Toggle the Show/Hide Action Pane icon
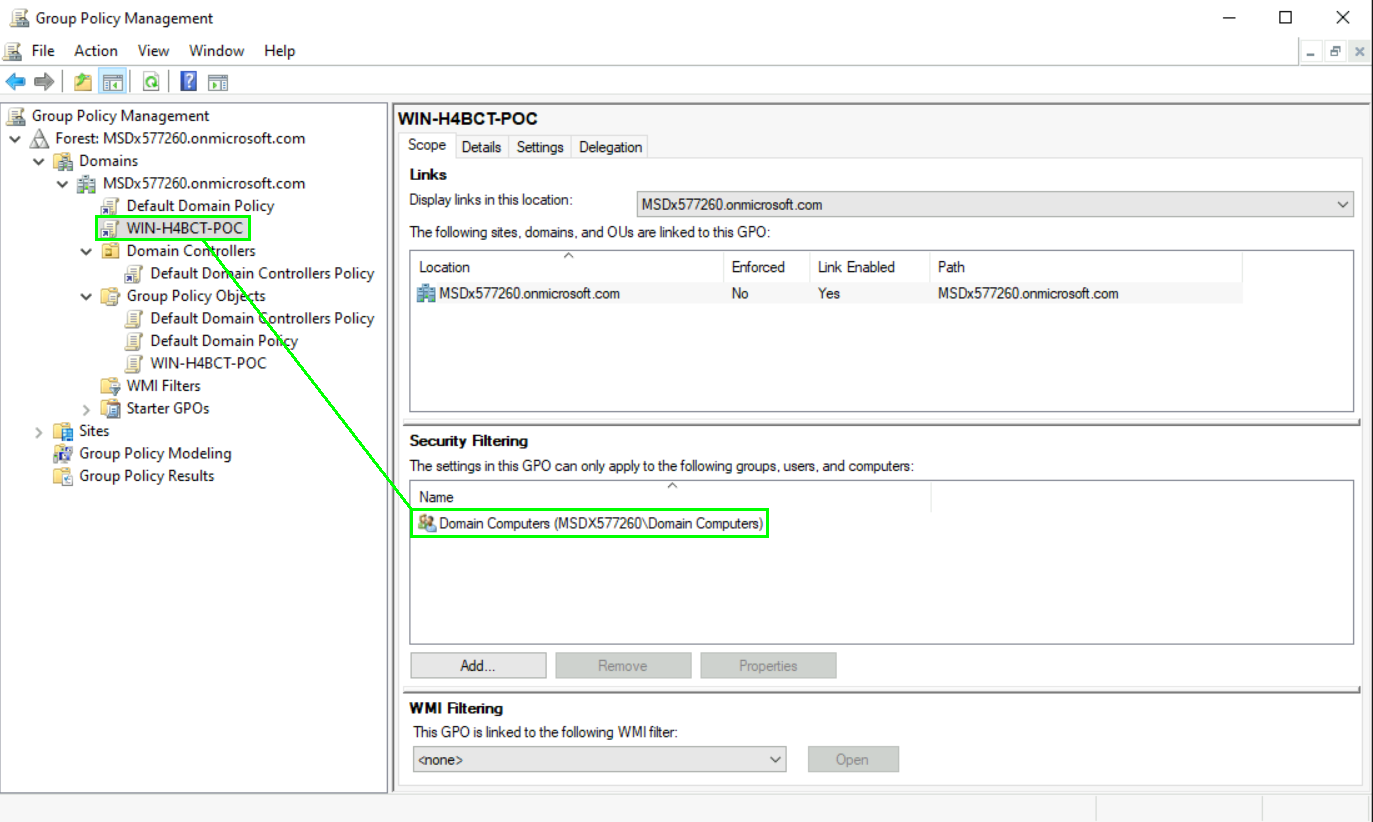The height and width of the screenshot is (822, 1373). click(x=218, y=82)
